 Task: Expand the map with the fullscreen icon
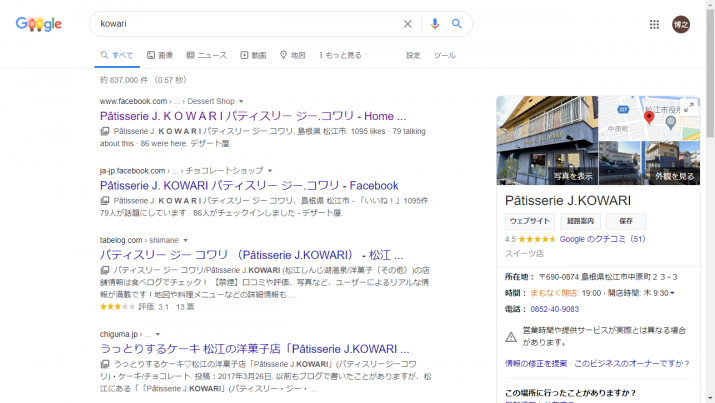tap(689, 106)
